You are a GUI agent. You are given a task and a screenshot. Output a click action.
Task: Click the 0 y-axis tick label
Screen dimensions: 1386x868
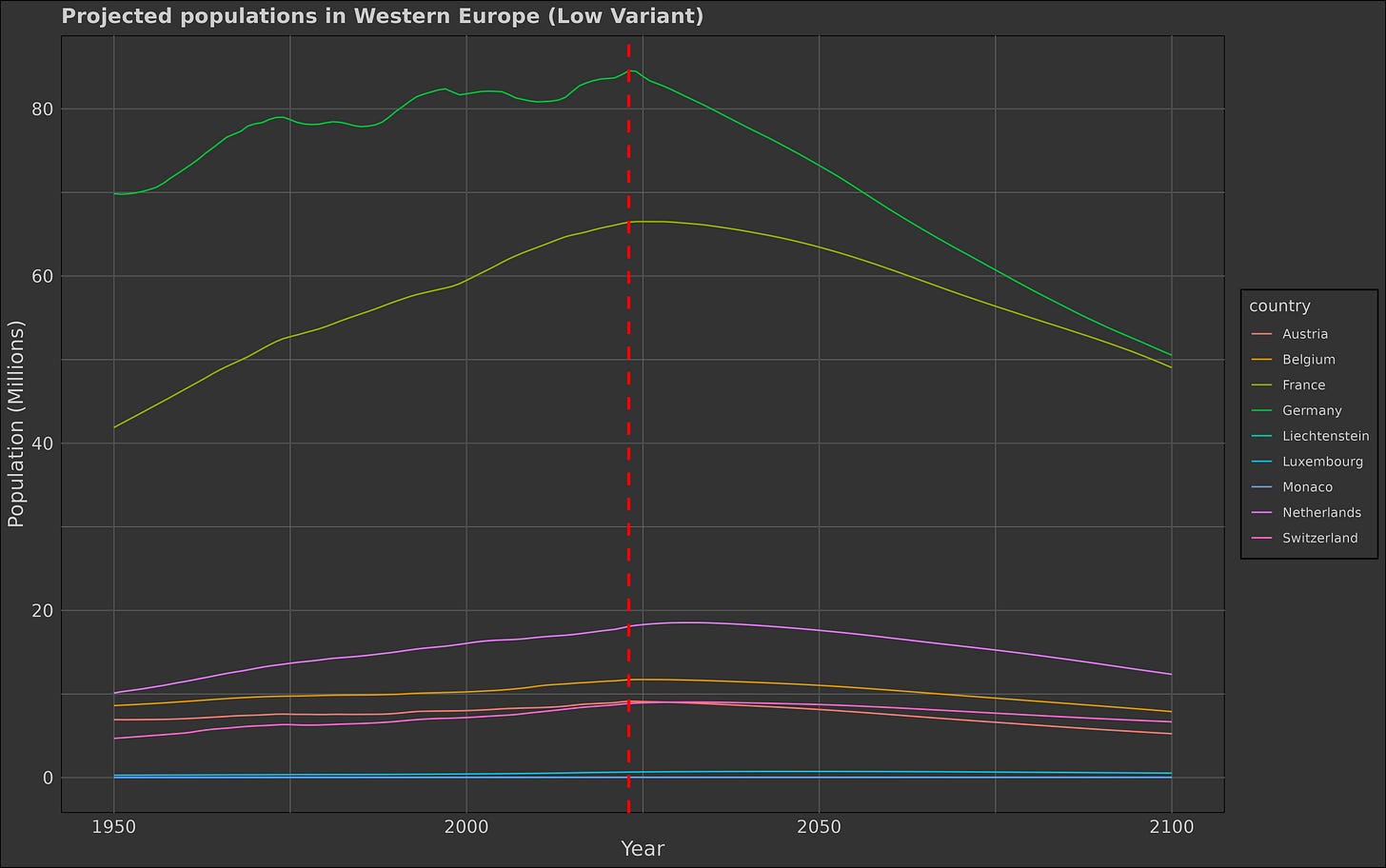pyautogui.click(x=48, y=778)
